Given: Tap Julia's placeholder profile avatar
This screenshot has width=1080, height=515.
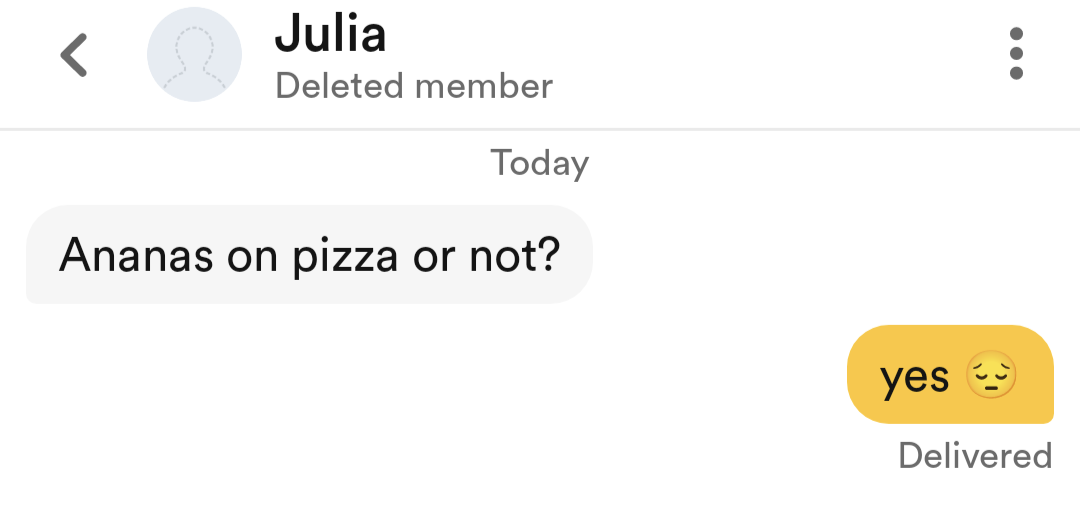Looking at the screenshot, I should point(194,54).
